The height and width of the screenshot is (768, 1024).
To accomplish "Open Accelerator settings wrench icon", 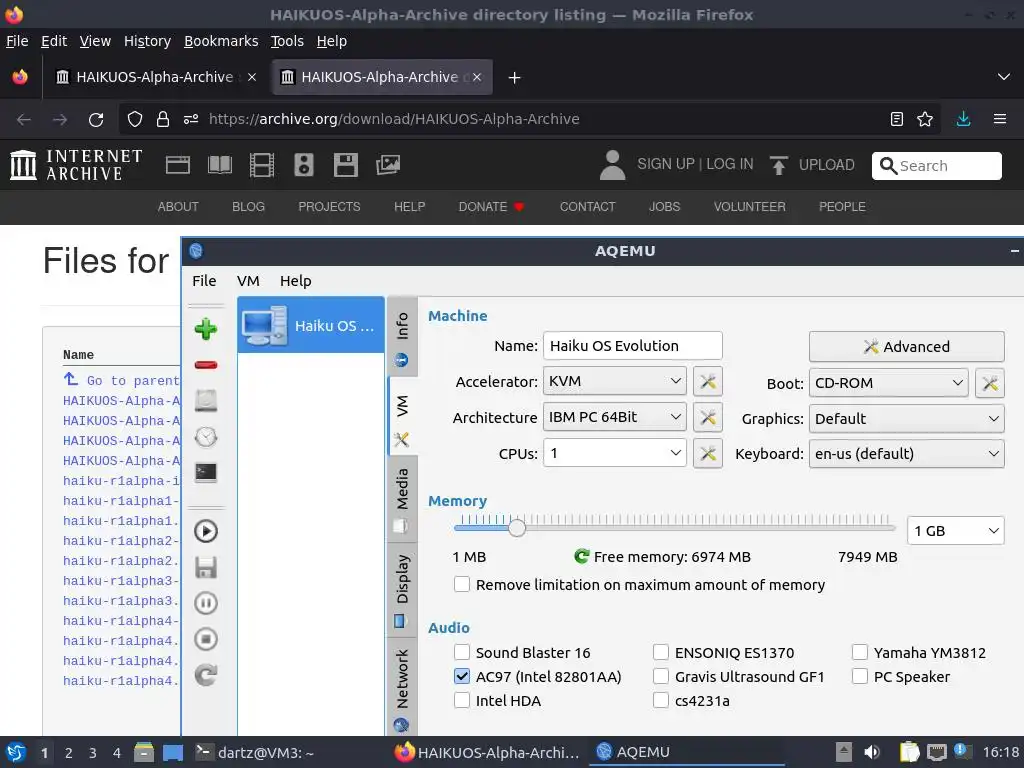I will click(x=708, y=381).
